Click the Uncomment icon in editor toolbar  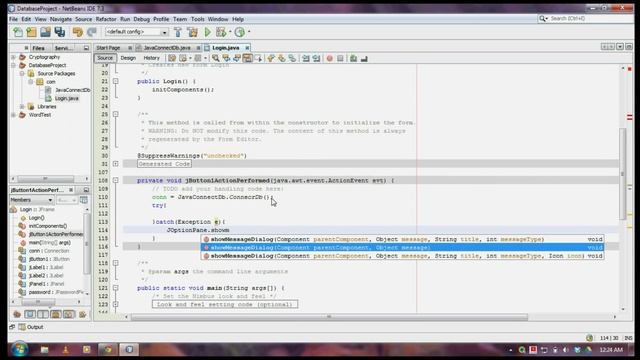point(364,58)
